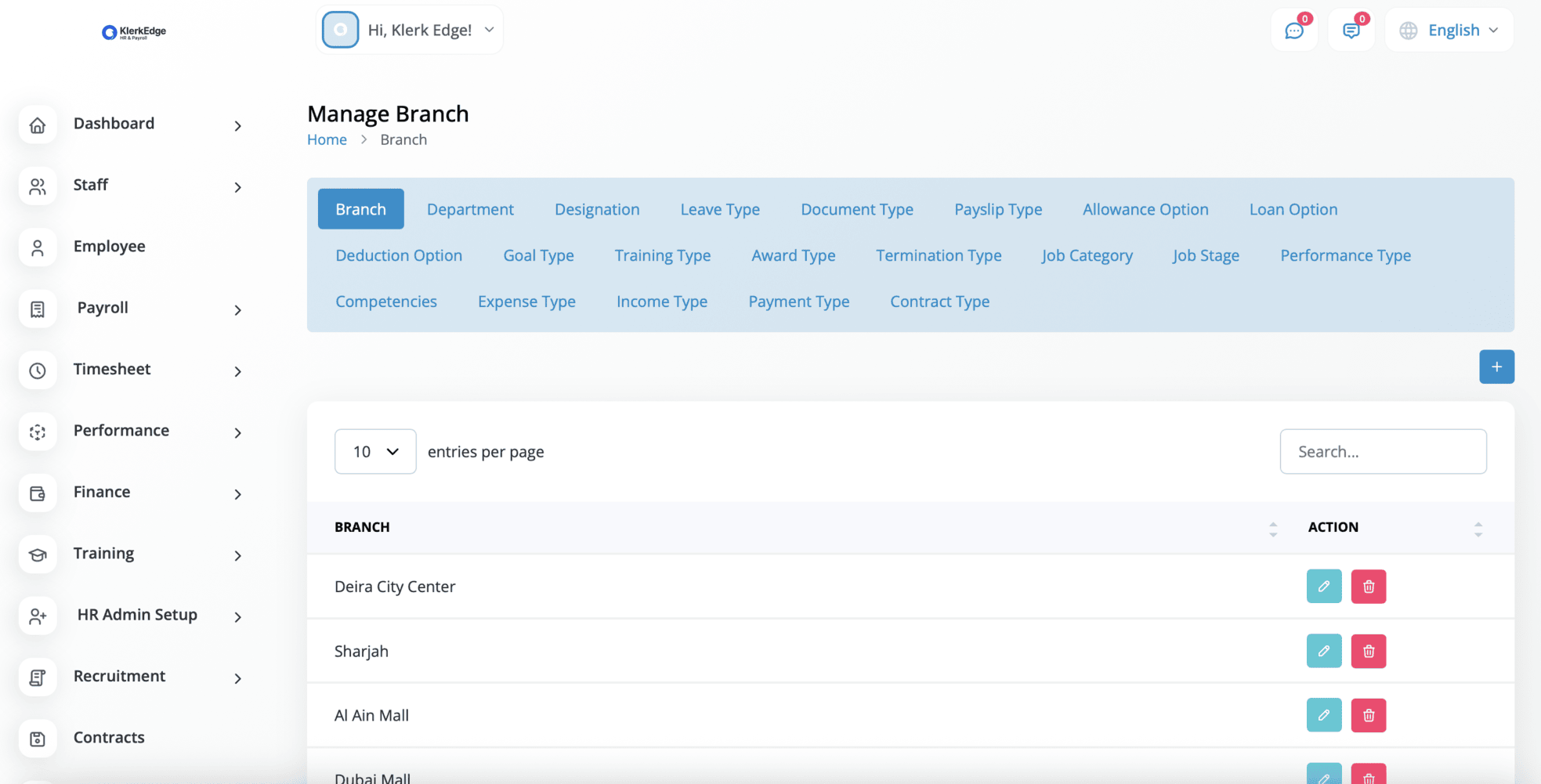Open the entries per page dropdown
The height and width of the screenshot is (784, 1541).
(374, 451)
